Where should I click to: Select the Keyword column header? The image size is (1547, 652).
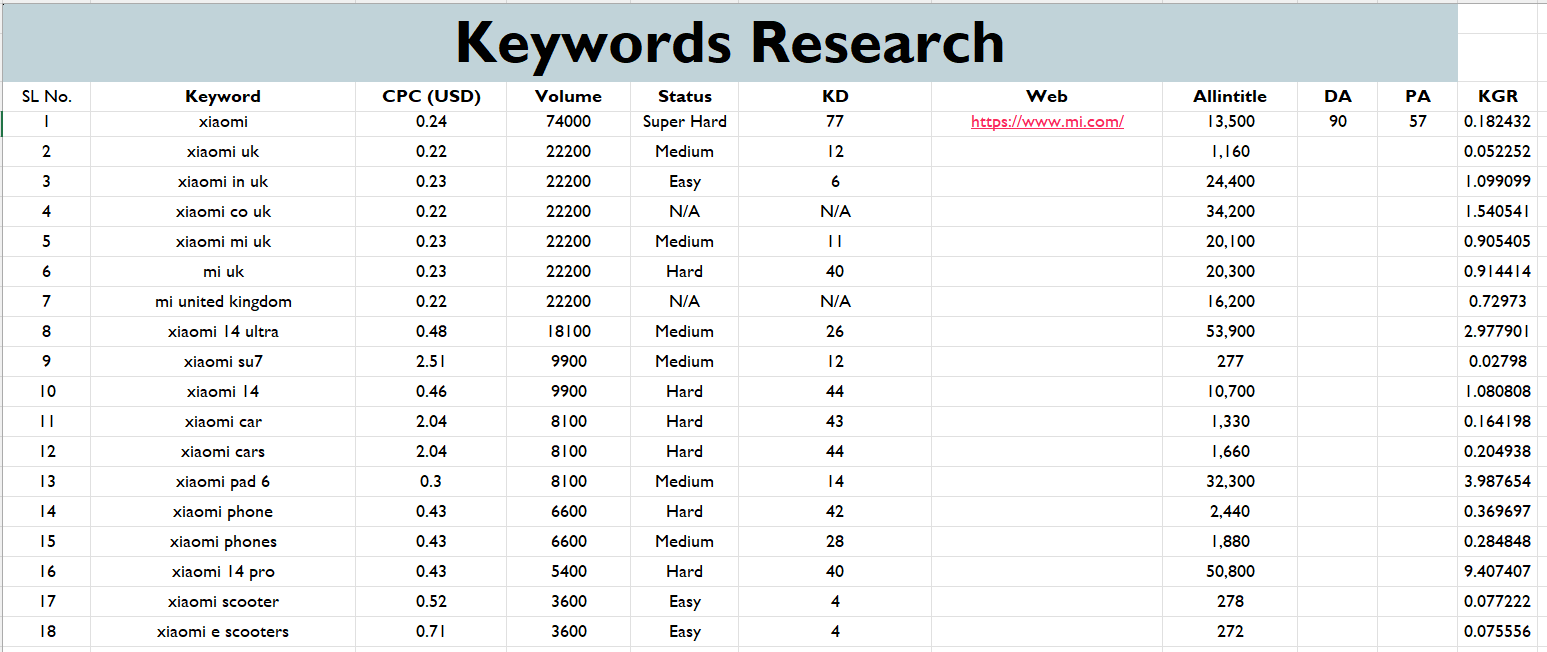223,97
